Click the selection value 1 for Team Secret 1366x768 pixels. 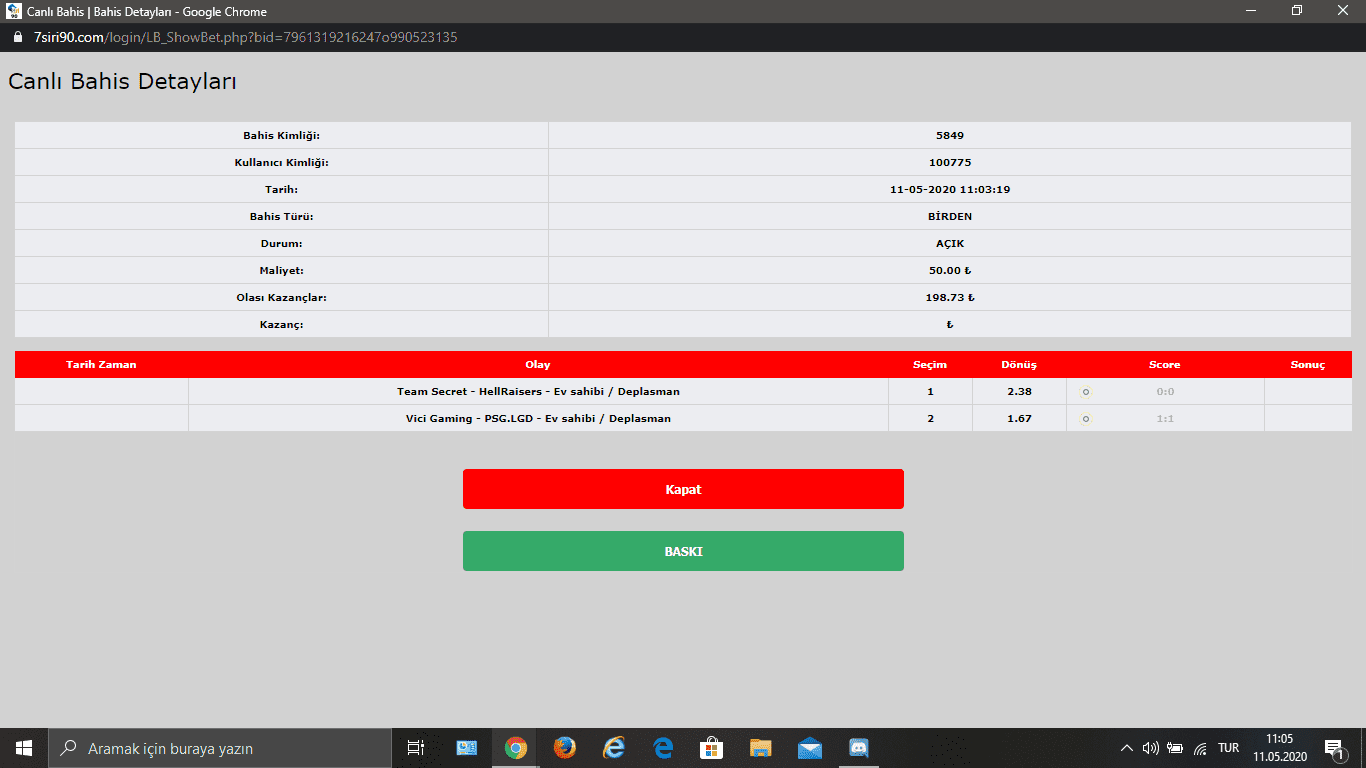(930, 392)
